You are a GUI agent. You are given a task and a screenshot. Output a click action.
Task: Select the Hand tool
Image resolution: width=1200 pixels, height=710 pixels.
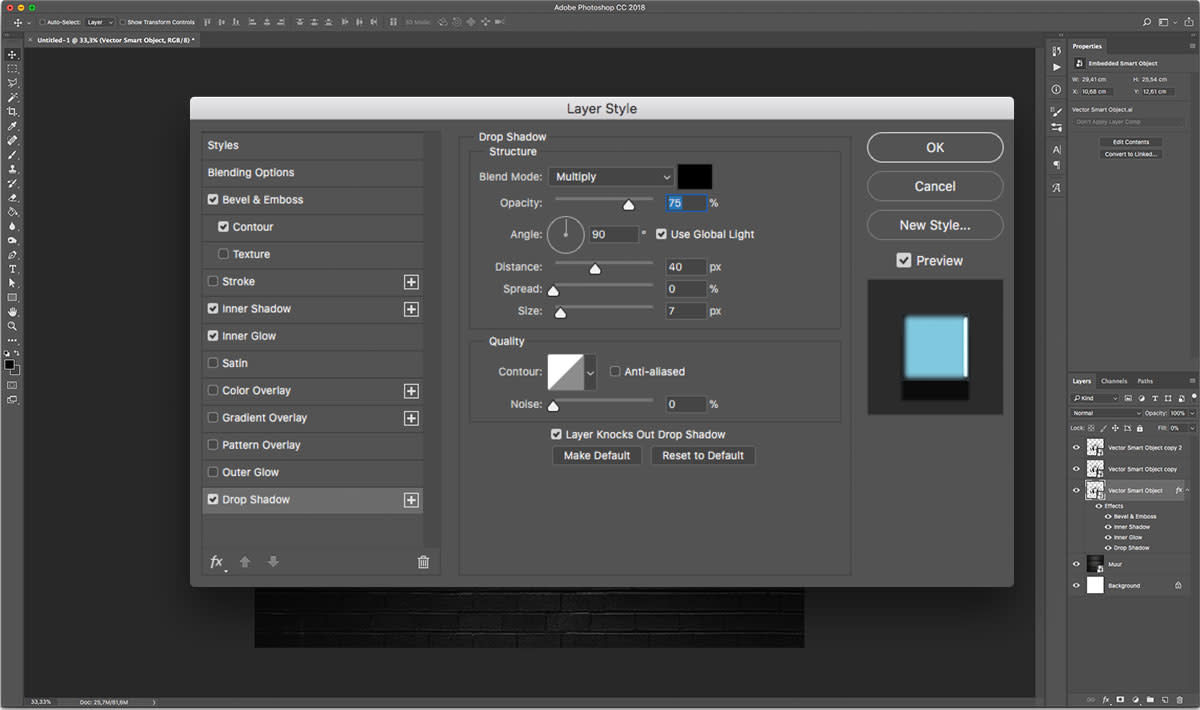point(13,312)
